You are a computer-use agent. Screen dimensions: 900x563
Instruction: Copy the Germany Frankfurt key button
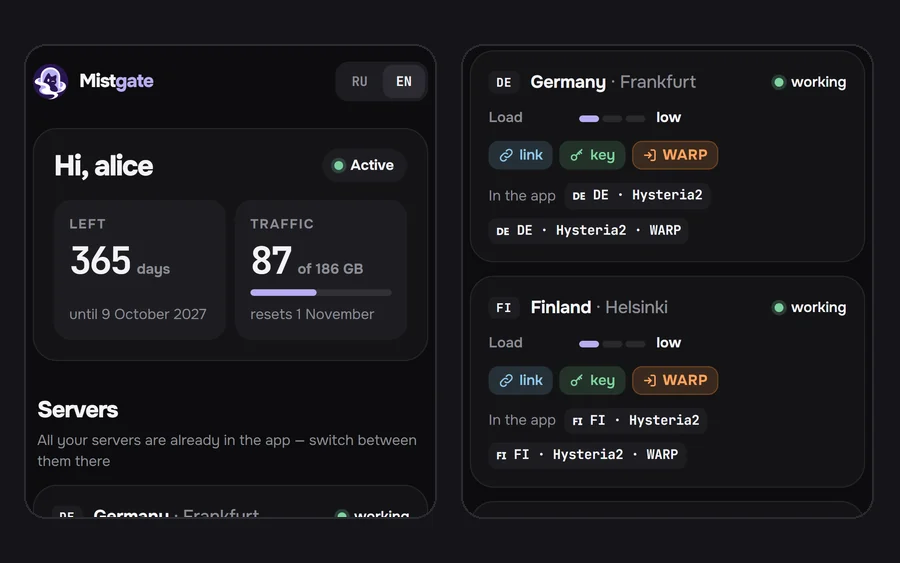tap(592, 155)
